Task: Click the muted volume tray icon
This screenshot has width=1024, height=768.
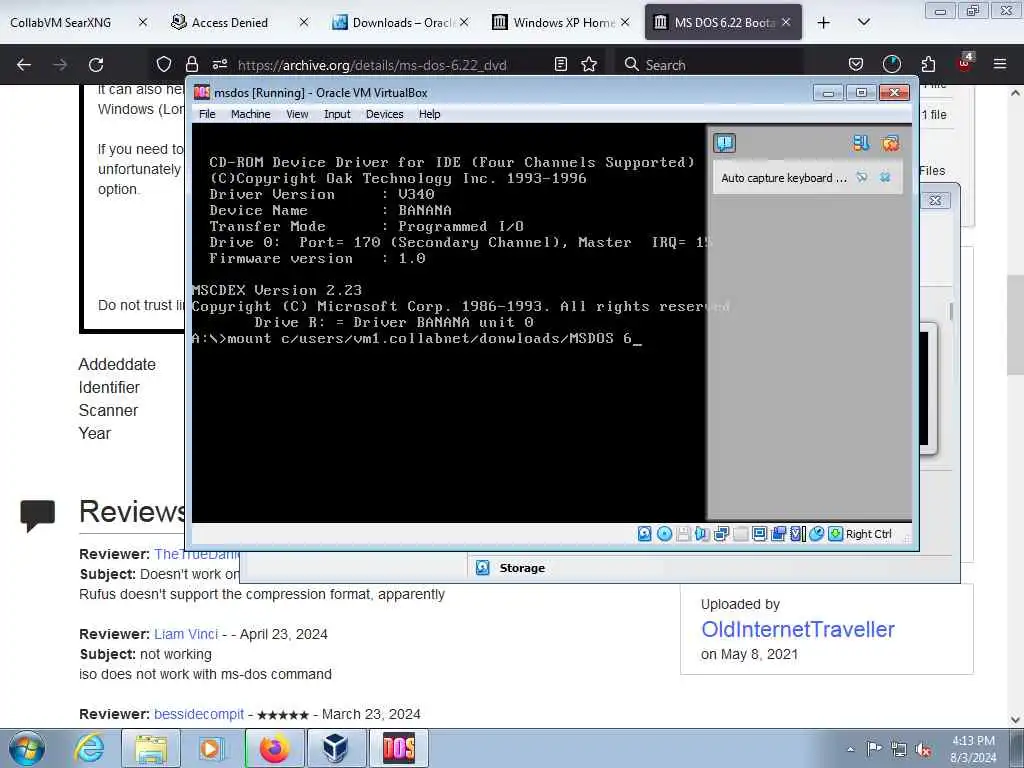Action: click(923, 749)
